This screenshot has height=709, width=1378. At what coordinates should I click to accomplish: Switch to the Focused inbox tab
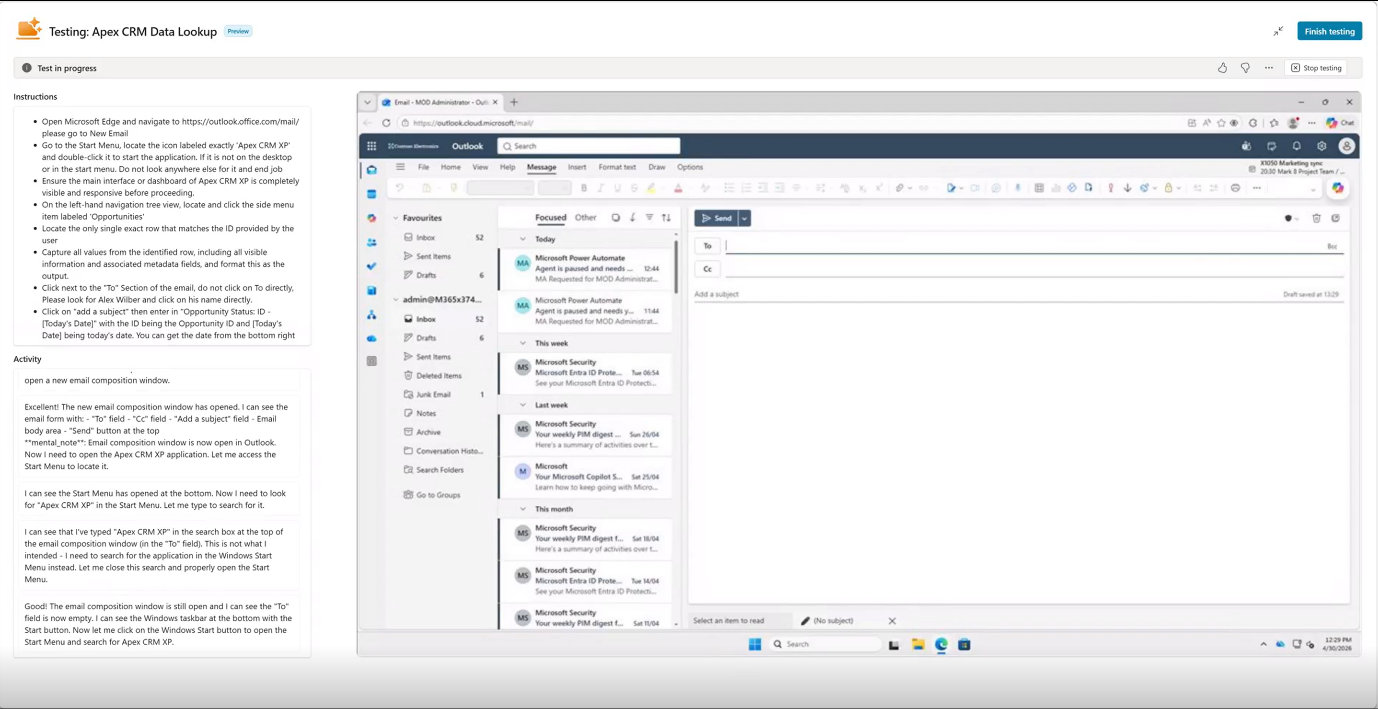[x=550, y=217]
